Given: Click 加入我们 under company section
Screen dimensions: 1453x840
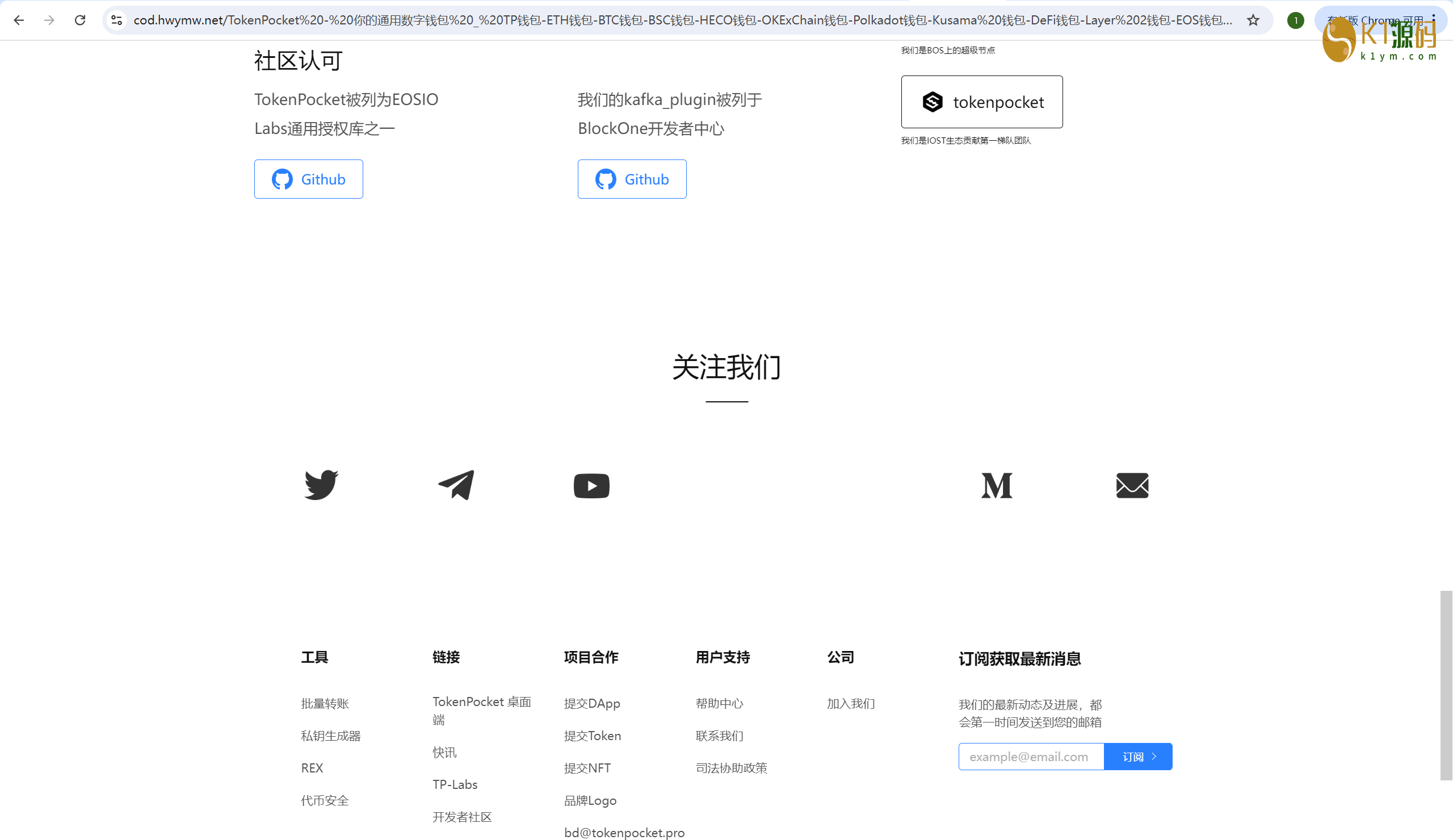Looking at the screenshot, I should pyautogui.click(x=850, y=703).
